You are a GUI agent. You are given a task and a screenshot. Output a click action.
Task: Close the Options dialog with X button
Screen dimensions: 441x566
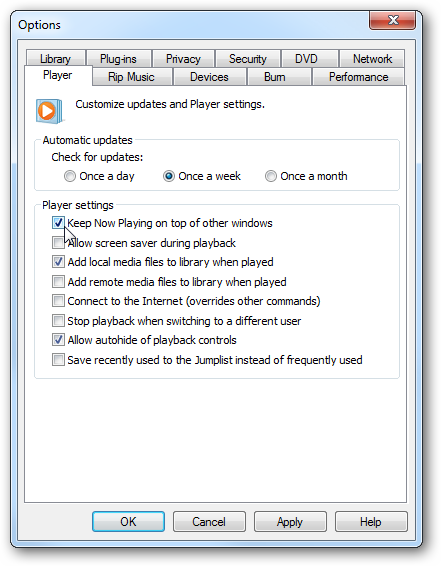click(x=393, y=20)
